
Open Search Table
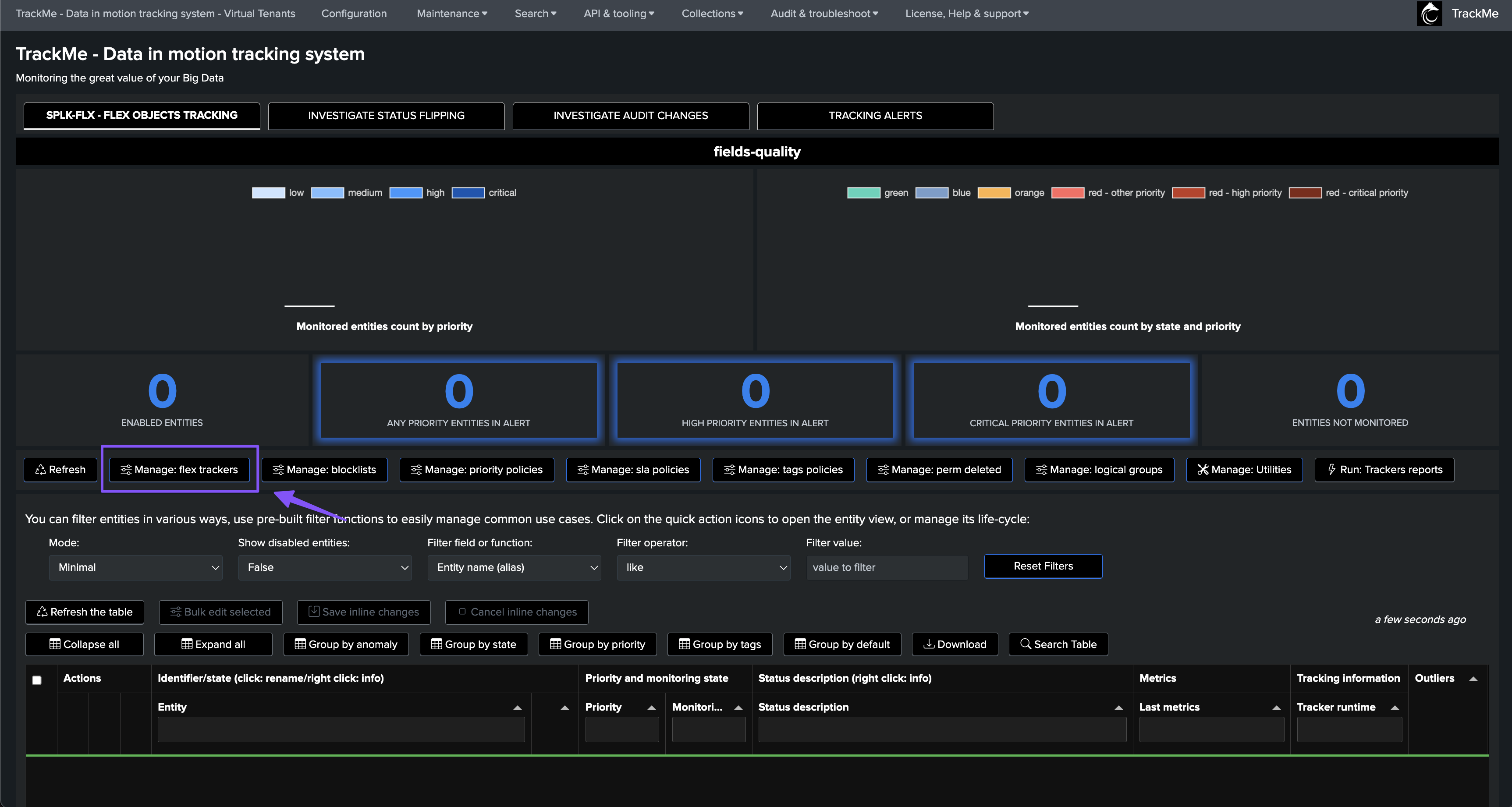click(1058, 644)
